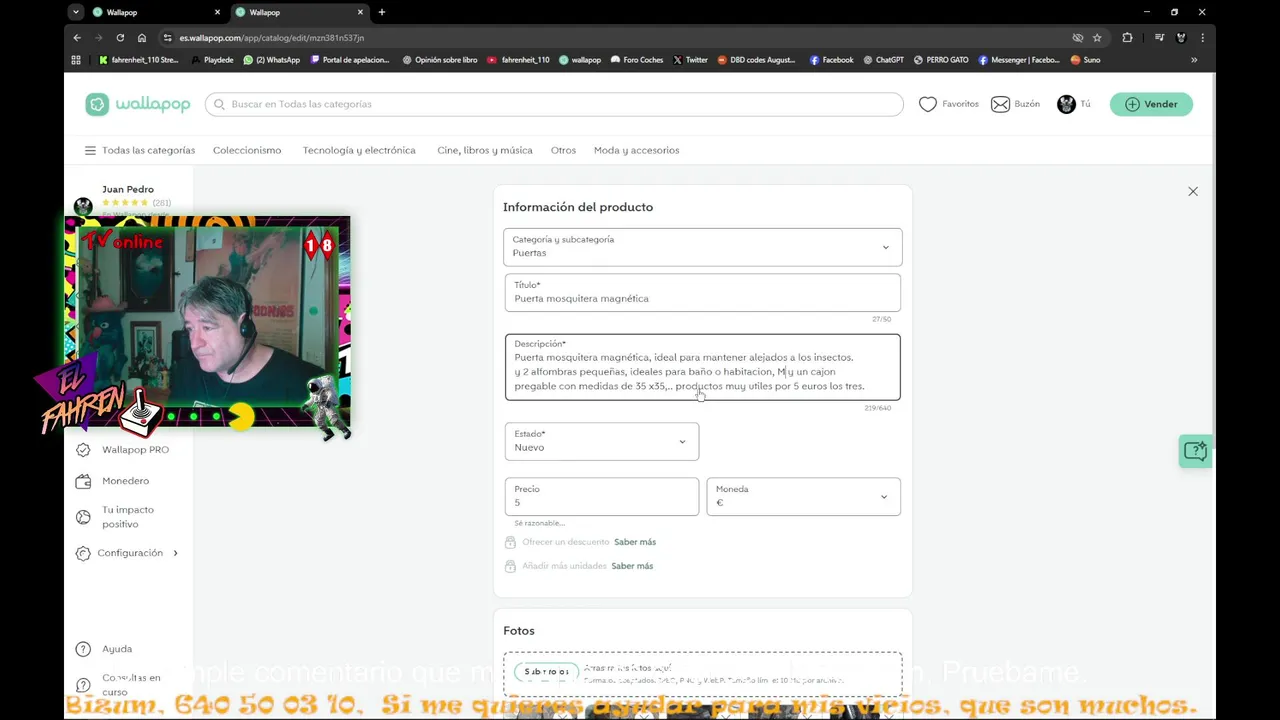Image resolution: width=1280 pixels, height=720 pixels.
Task: Expand Categoría y subcategoría dropdown
Action: point(702,247)
